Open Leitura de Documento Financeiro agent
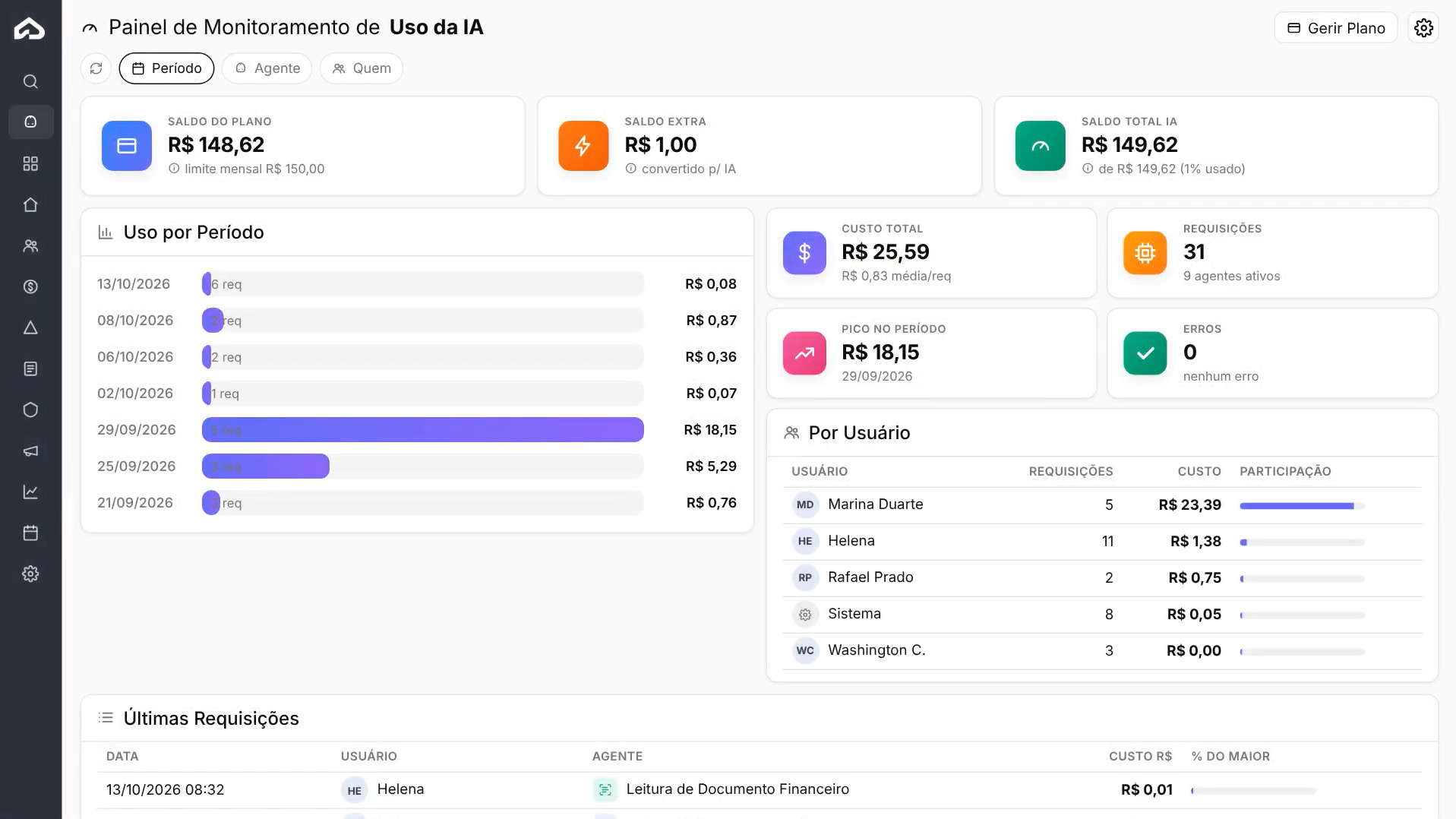This screenshot has height=819, width=1456. (737, 790)
